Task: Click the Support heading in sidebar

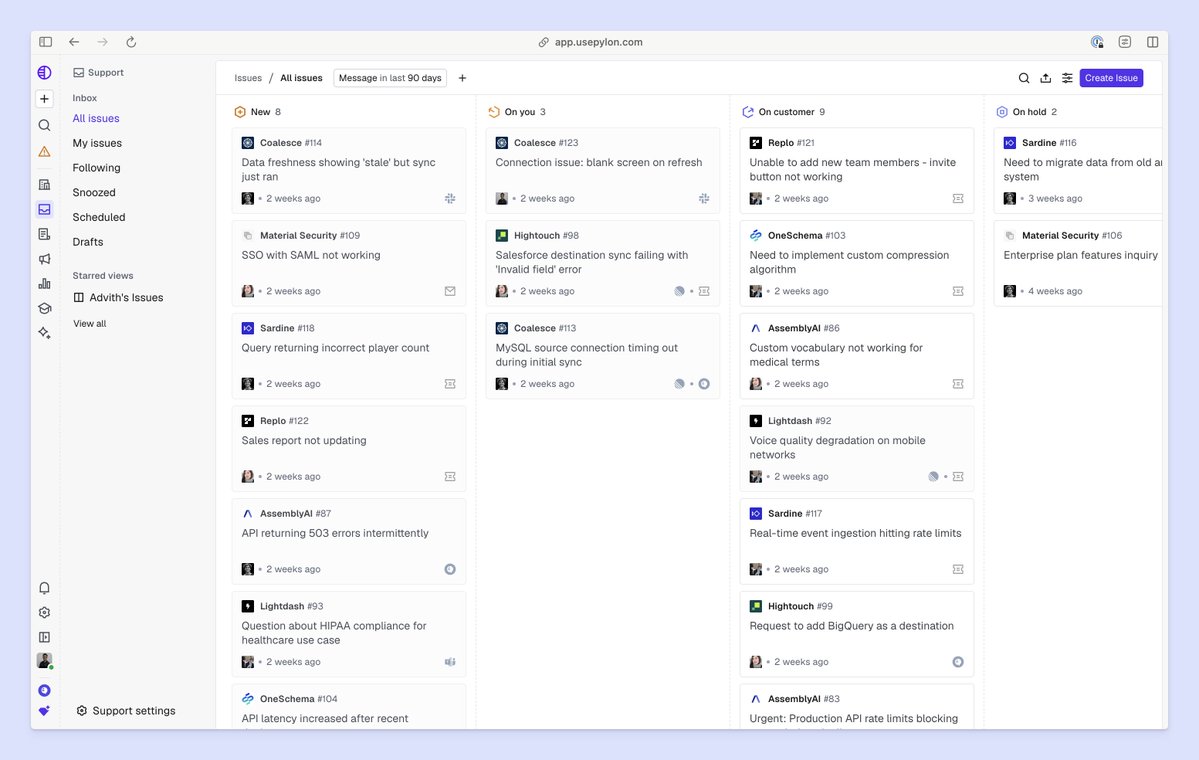Action: coord(98,73)
